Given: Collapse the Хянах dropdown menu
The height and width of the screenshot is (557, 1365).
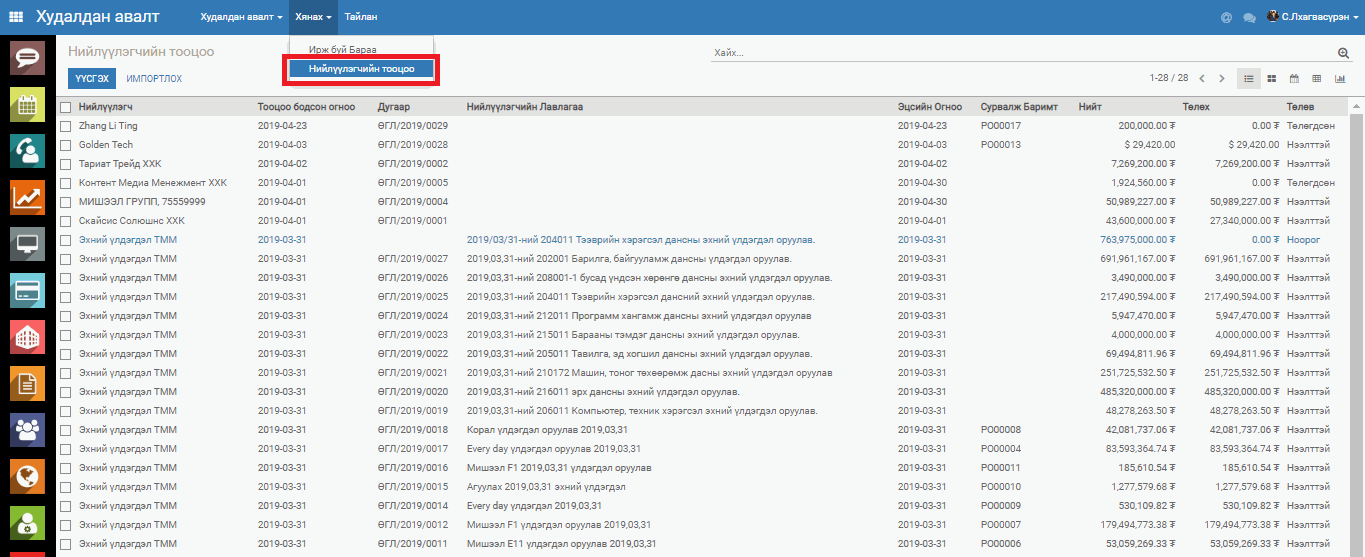Looking at the screenshot, I should [314, 17].
